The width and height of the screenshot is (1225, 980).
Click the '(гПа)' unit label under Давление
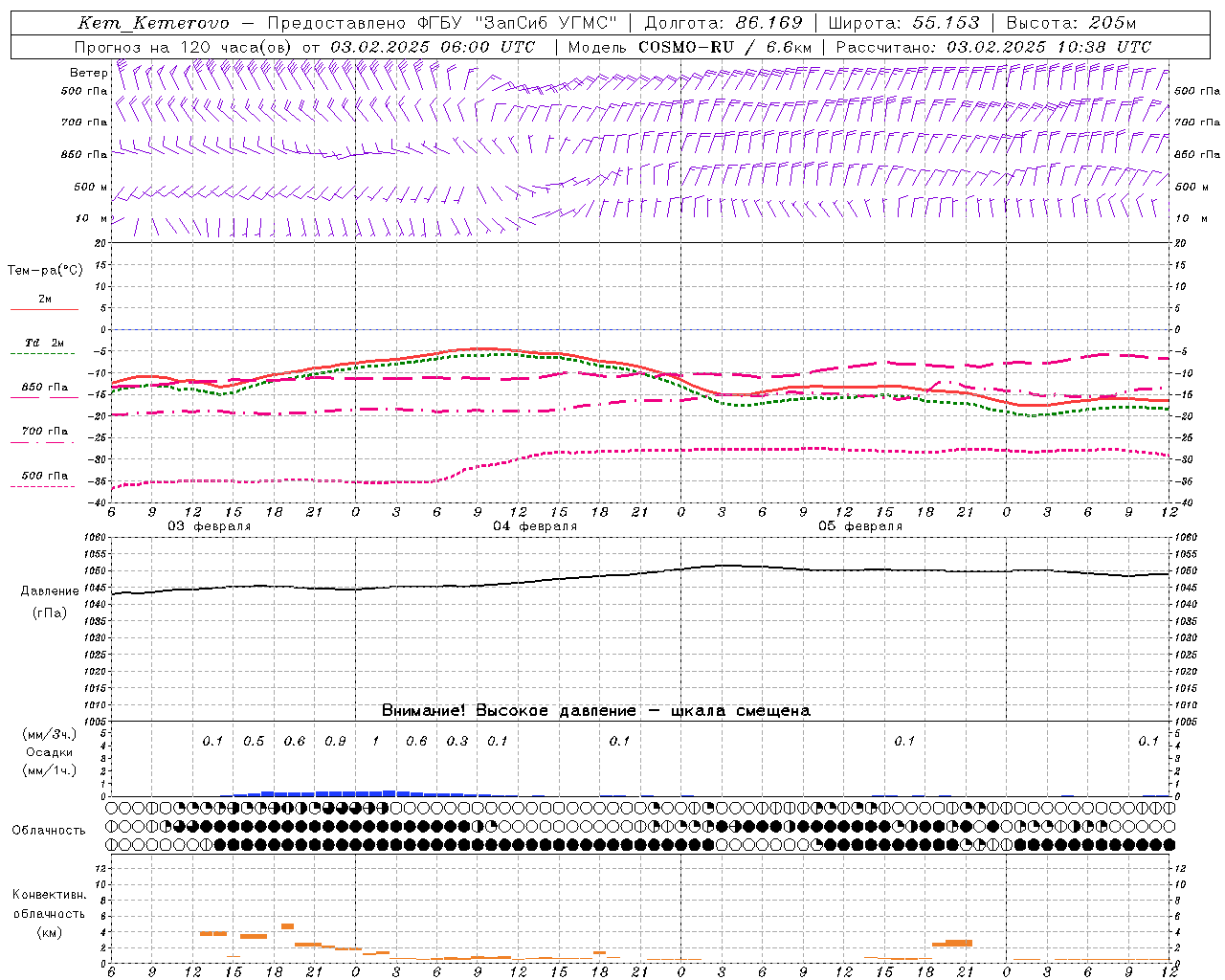pyautogui.click(x=50, y=613)
